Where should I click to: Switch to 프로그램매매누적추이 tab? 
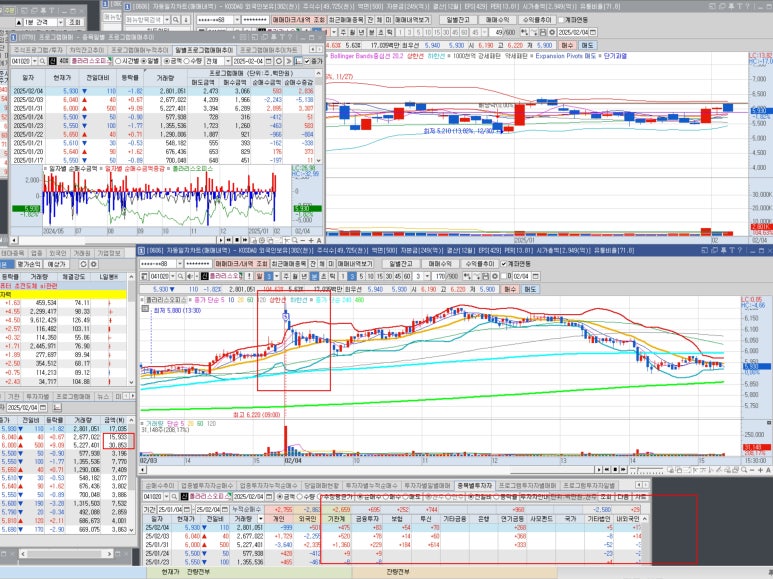[x=139, y=50]
